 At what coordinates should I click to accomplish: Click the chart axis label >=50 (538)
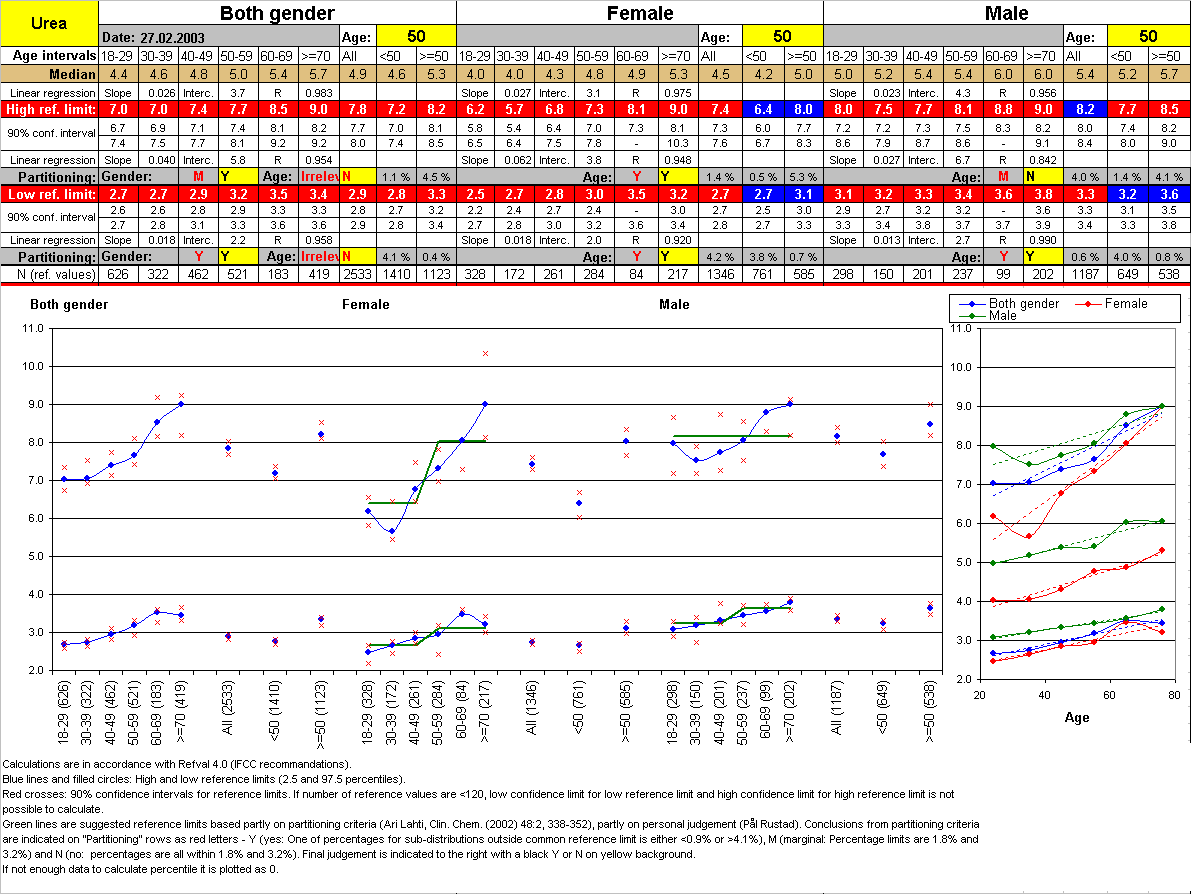click(x=930, y=711)
